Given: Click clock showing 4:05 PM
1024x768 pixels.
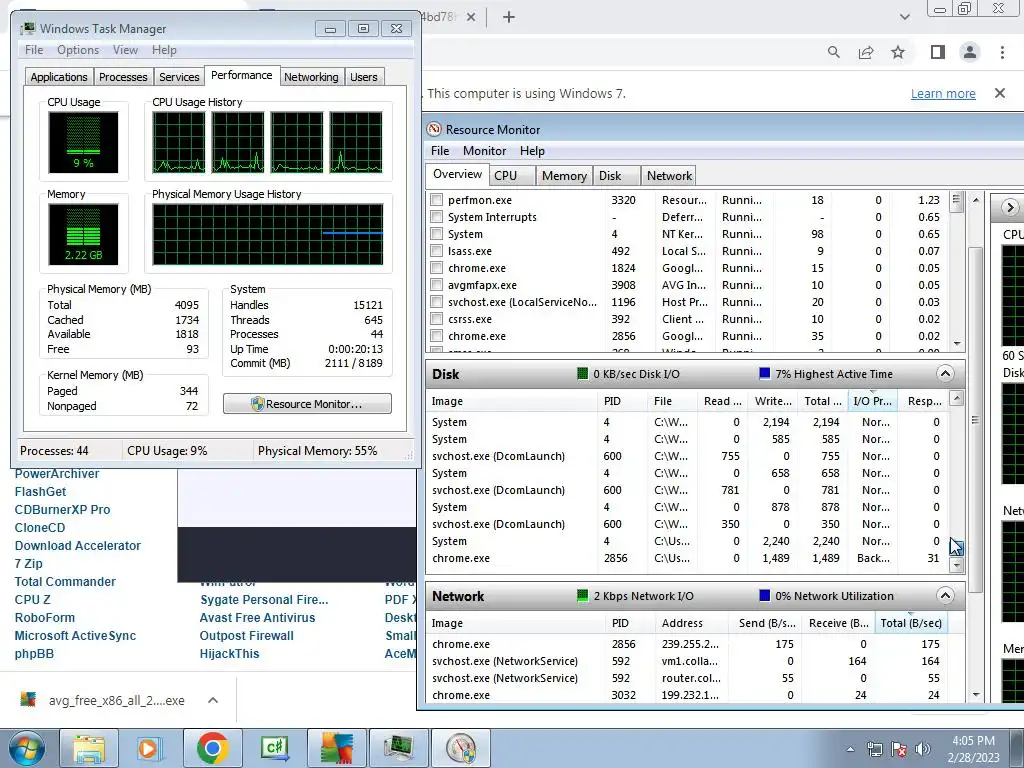Looking at the screenshot, I should click(973, 741).
